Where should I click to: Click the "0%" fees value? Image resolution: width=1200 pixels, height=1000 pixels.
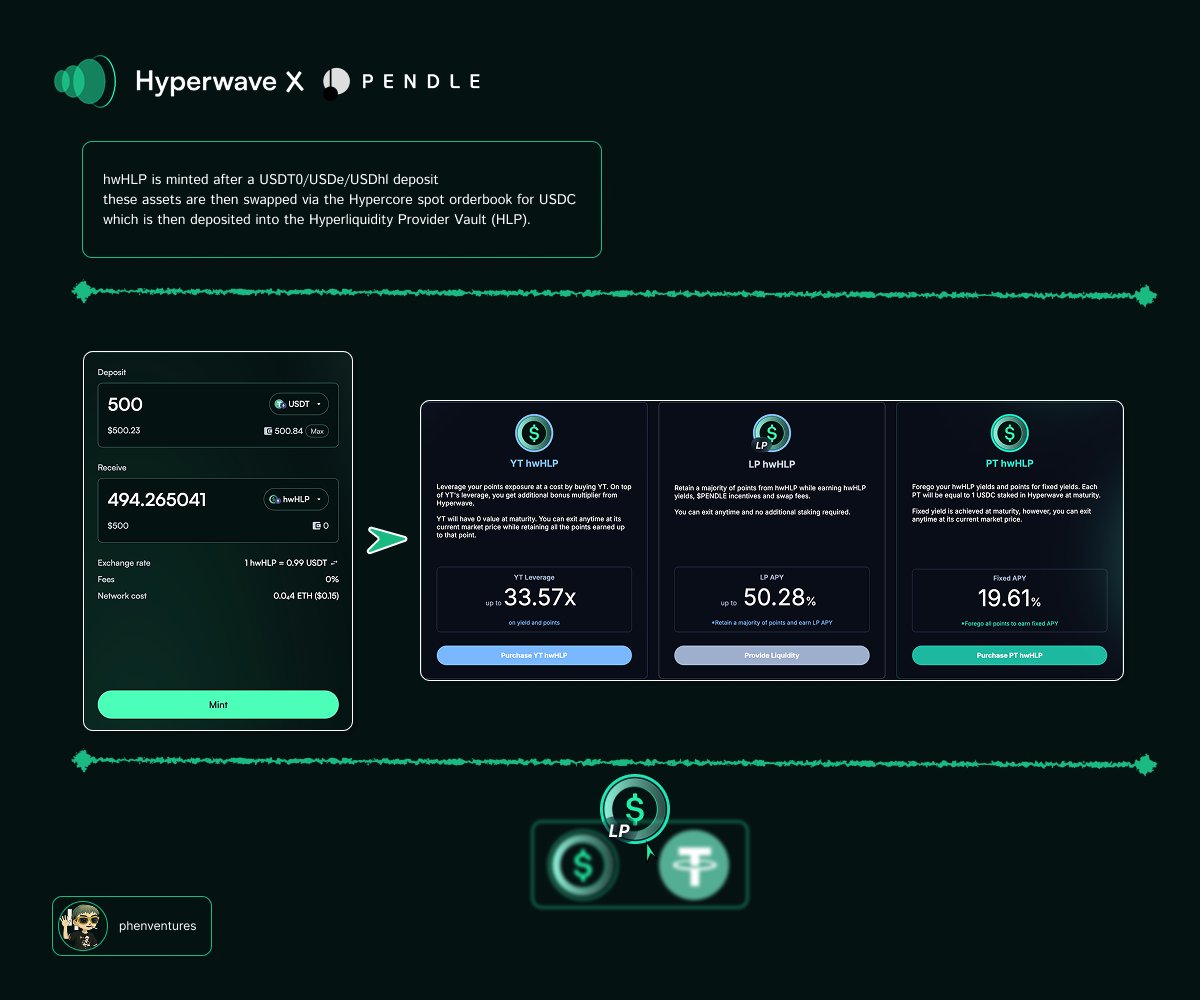point(332,579)
